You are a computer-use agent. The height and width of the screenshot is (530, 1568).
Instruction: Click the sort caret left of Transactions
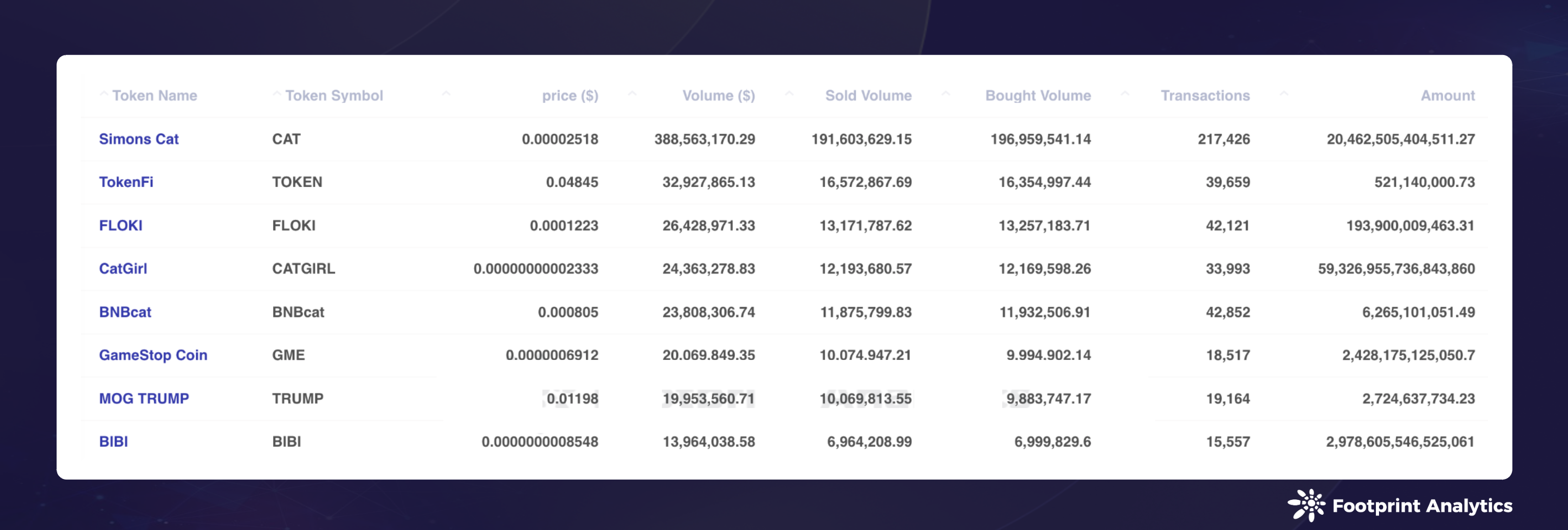click(1125, 94)
